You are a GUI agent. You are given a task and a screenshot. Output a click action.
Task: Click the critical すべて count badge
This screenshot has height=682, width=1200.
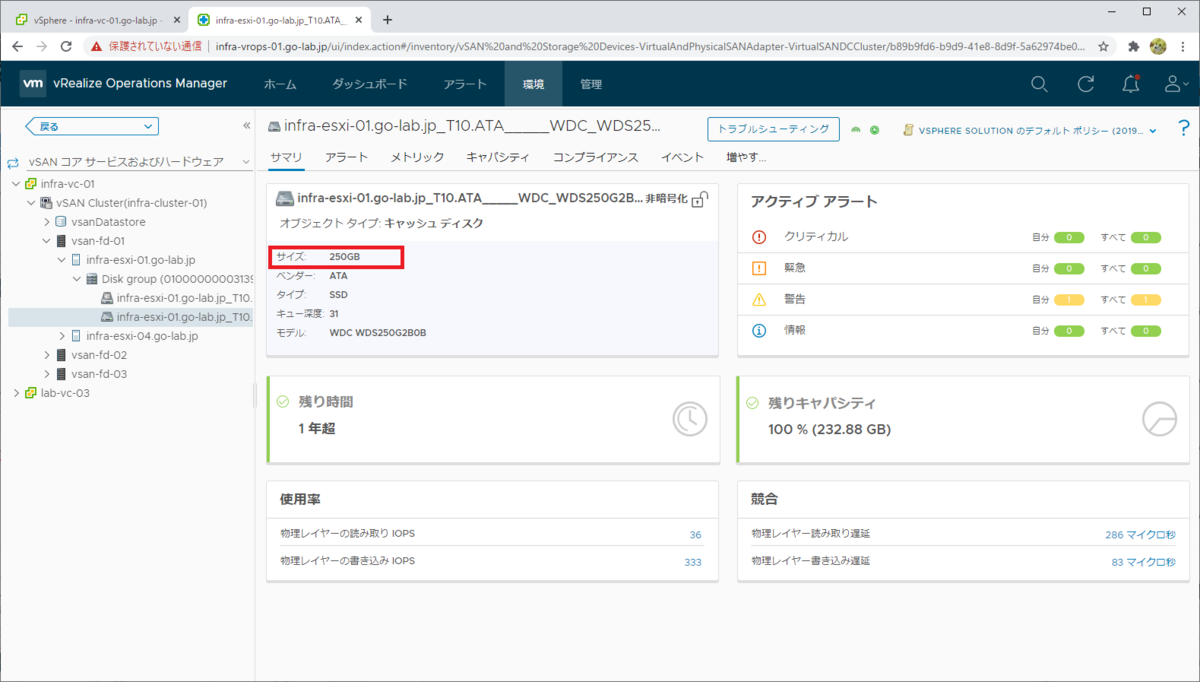tap(1145, 238)
